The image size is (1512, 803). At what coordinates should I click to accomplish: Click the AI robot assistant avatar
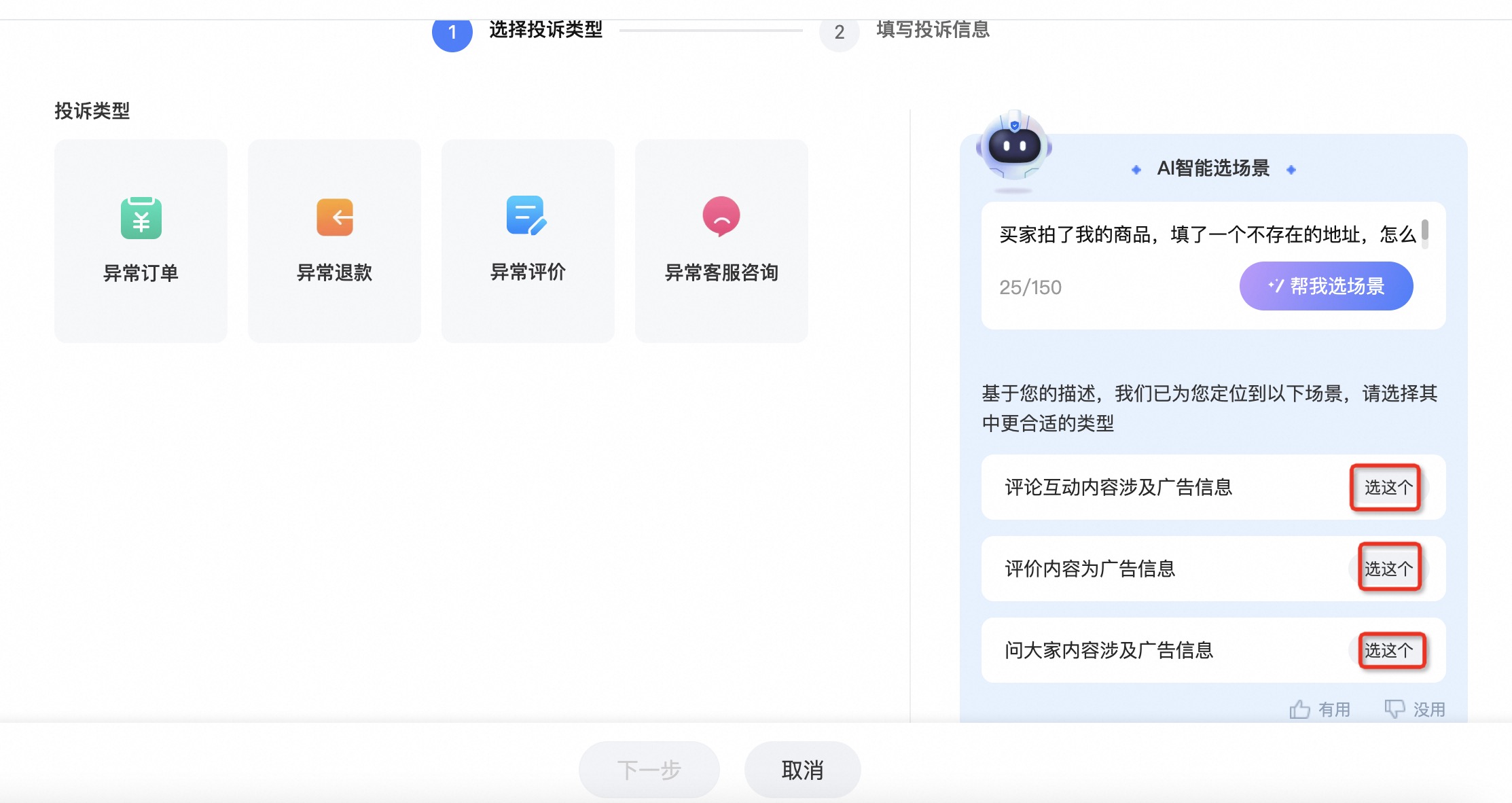pyautogui.click(x=1014, y=145)
